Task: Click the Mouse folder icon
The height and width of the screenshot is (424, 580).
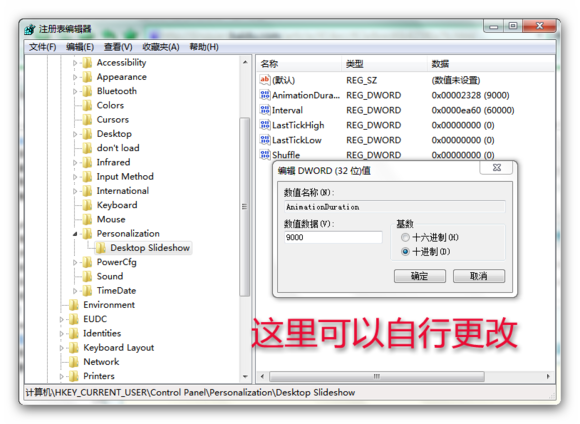Action: (x=87, y=219)
